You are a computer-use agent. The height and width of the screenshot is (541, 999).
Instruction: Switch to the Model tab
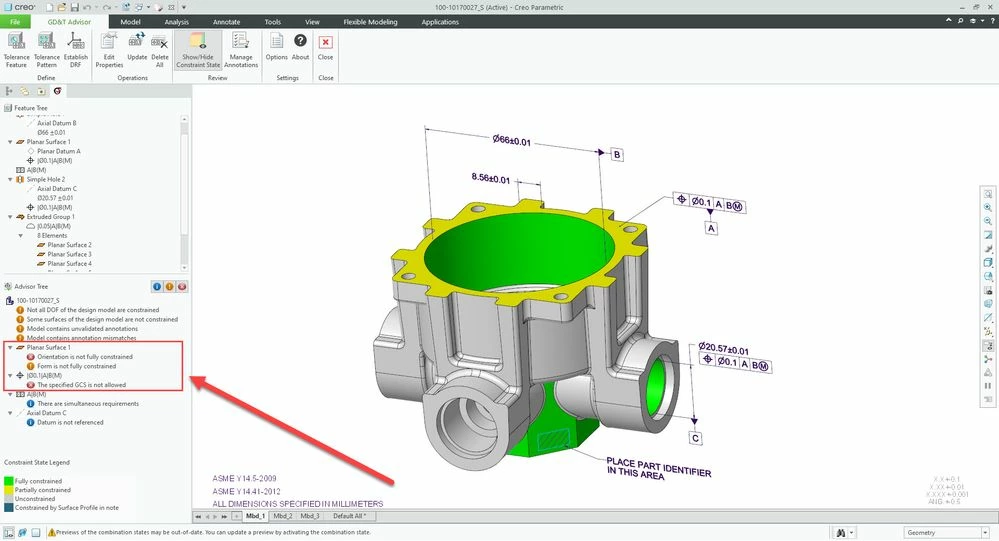click(x=130, y=22)
